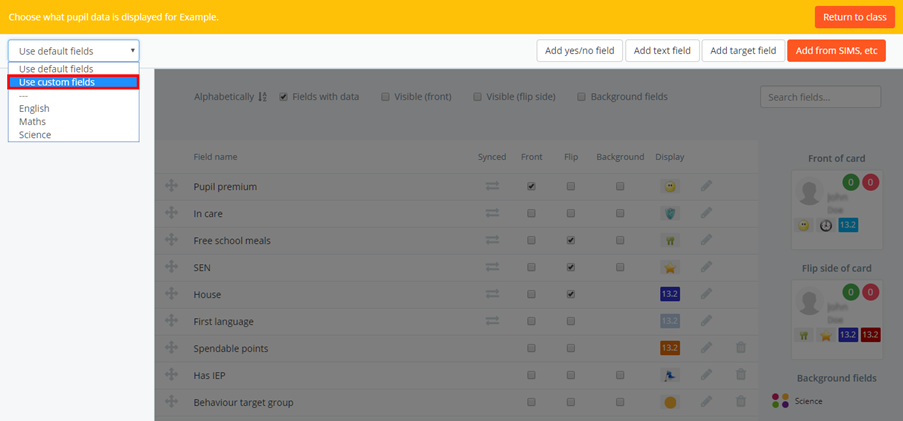Choose Use default fields from the list
This screenshot has width=903, height=421.
coord(73,69)
